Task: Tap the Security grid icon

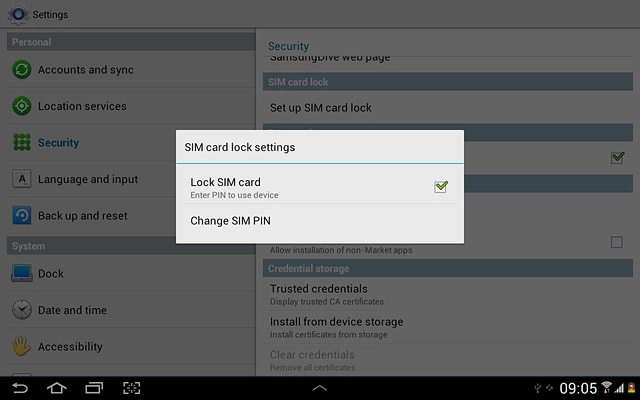Action: [21, 143]
